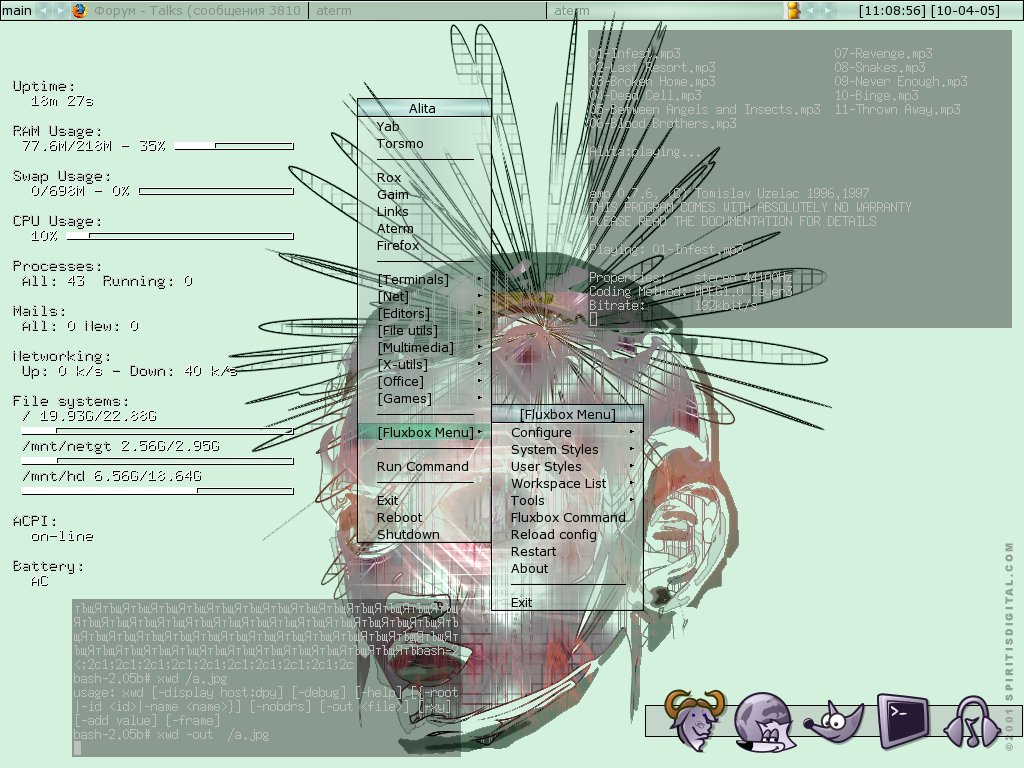This screenshot has height=768, width=1024.
Task: Launch Torsmo from the Alita menu
Action: tap(424, 144)
